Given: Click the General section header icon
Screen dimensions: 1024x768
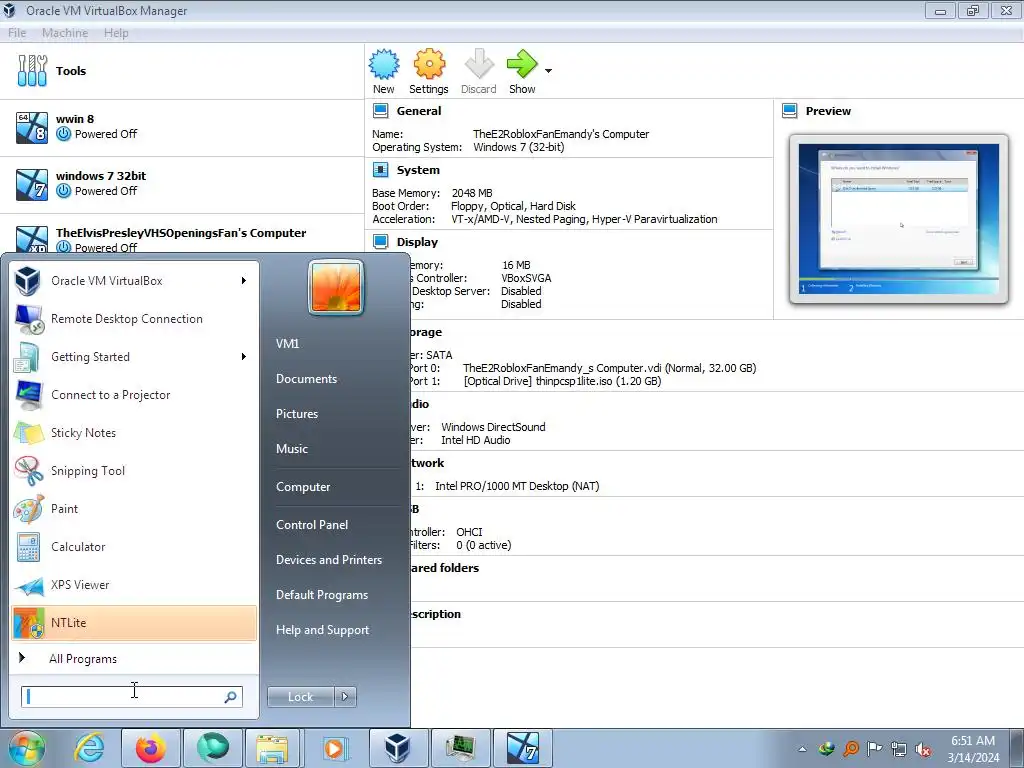Looking at the screenshot, I should 380,111.
